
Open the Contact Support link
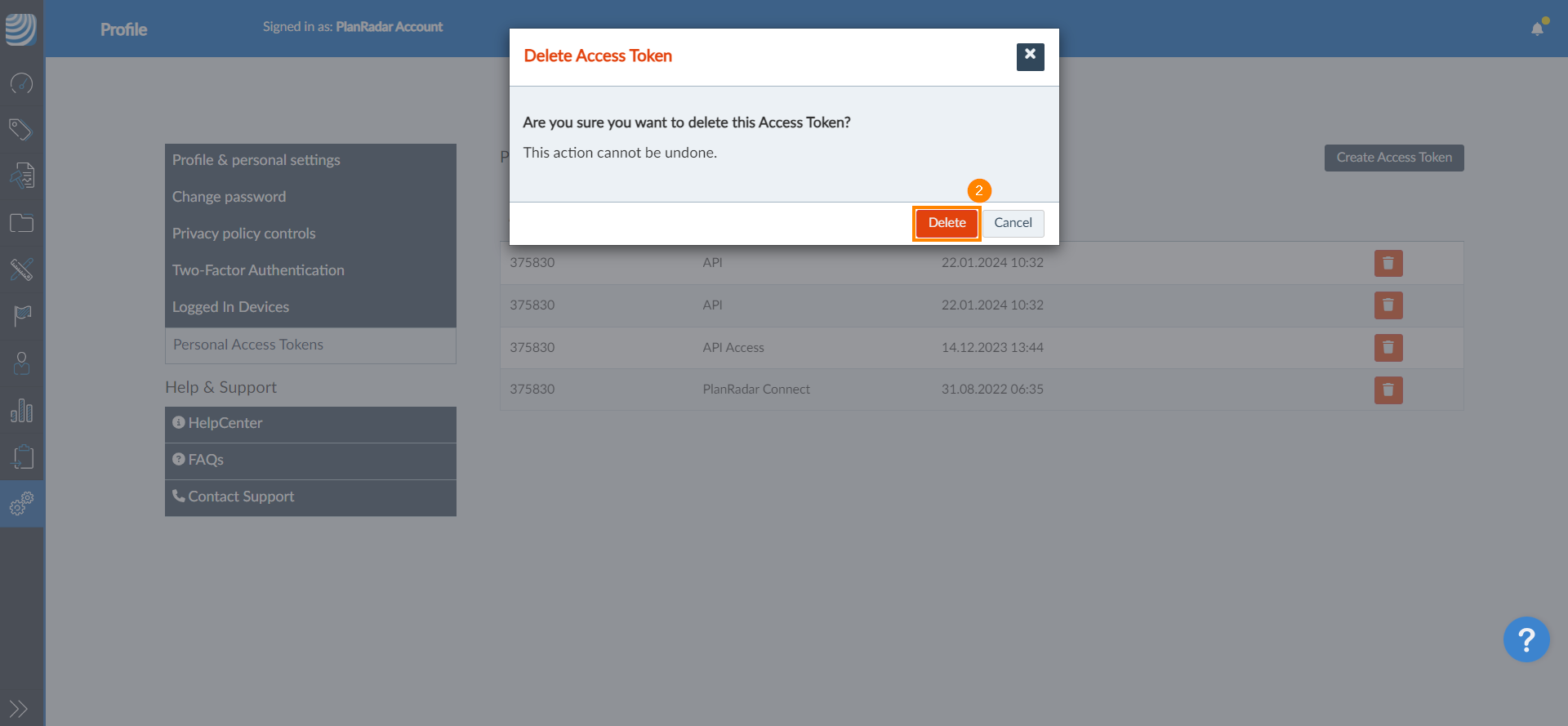click(241, 497)
